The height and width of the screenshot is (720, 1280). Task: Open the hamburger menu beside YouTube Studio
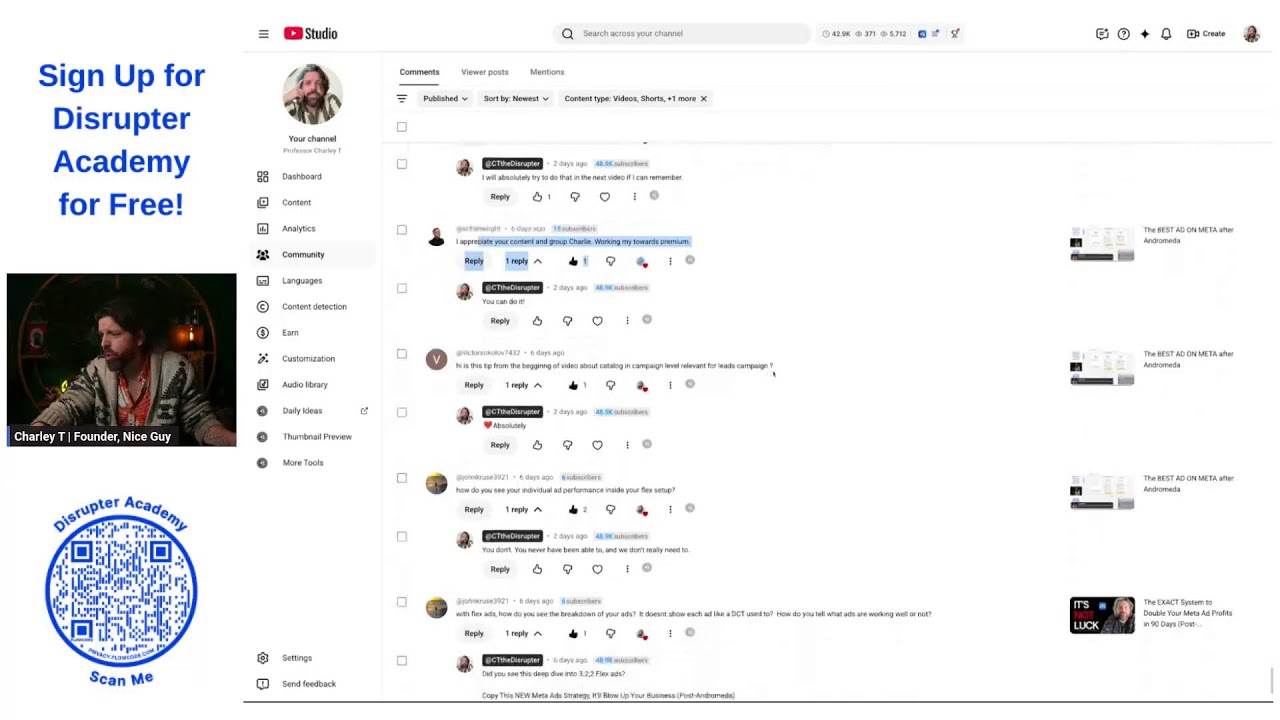coord(263,34)
